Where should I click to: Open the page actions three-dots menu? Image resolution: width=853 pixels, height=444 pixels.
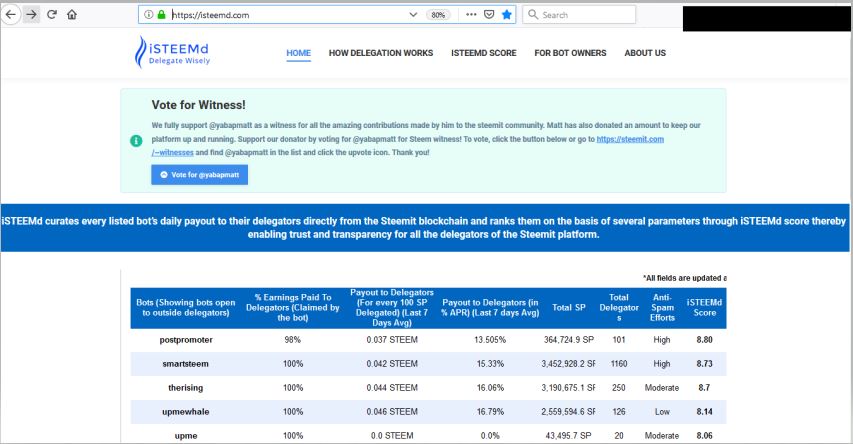point(470,15)
